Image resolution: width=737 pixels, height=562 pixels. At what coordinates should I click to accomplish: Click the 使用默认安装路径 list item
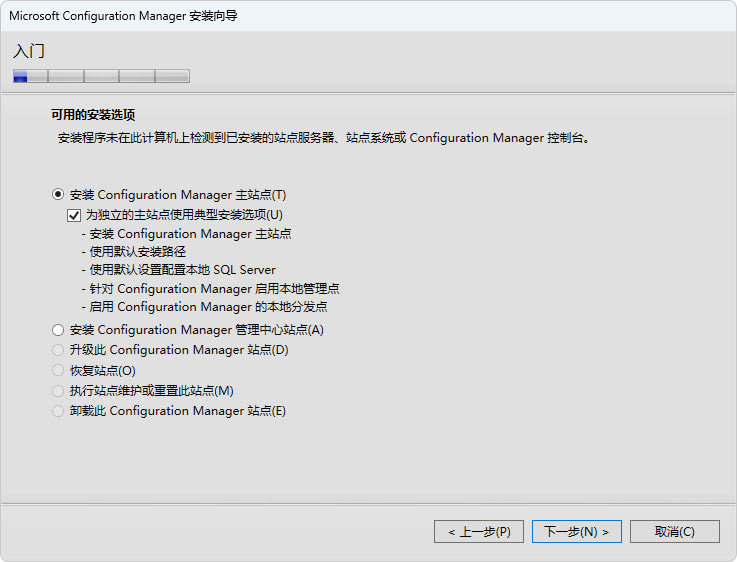[x=137, y=252]
